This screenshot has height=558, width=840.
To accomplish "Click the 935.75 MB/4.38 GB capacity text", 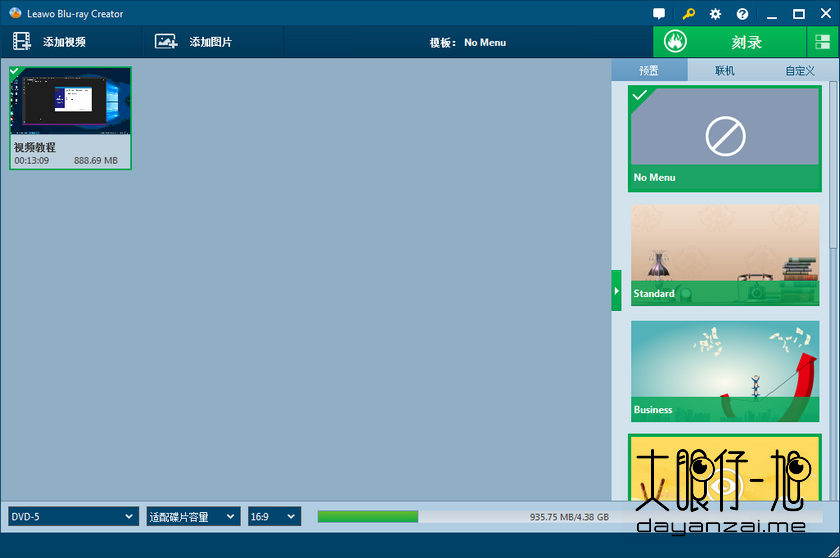I will (569, 517).
